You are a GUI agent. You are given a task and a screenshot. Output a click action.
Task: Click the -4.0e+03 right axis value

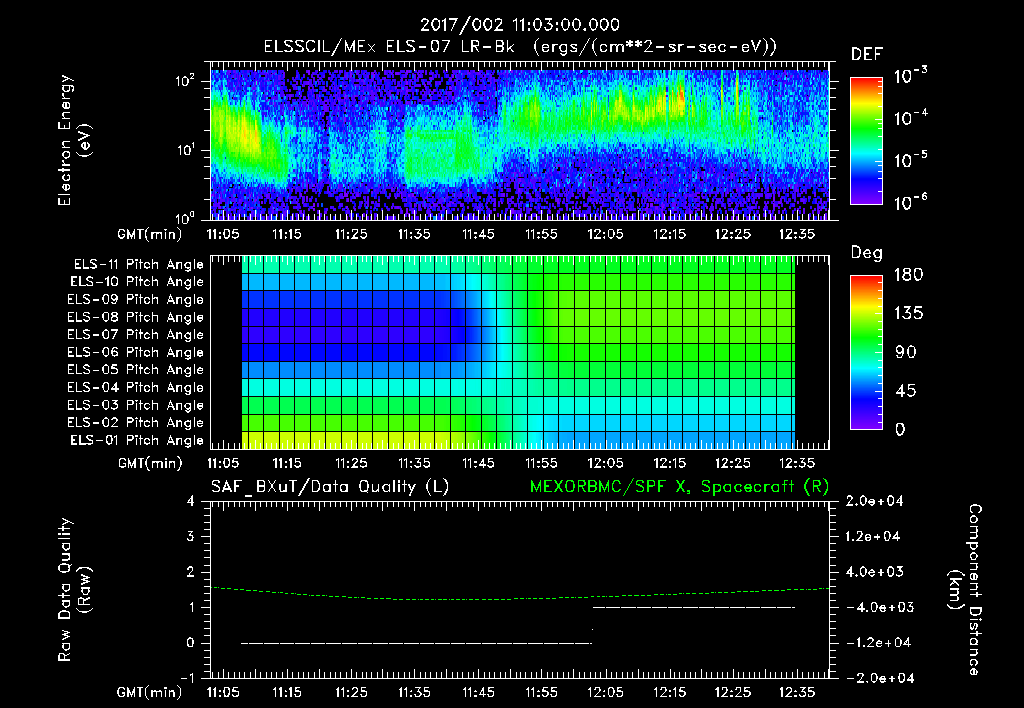click(x=880, y=607)
